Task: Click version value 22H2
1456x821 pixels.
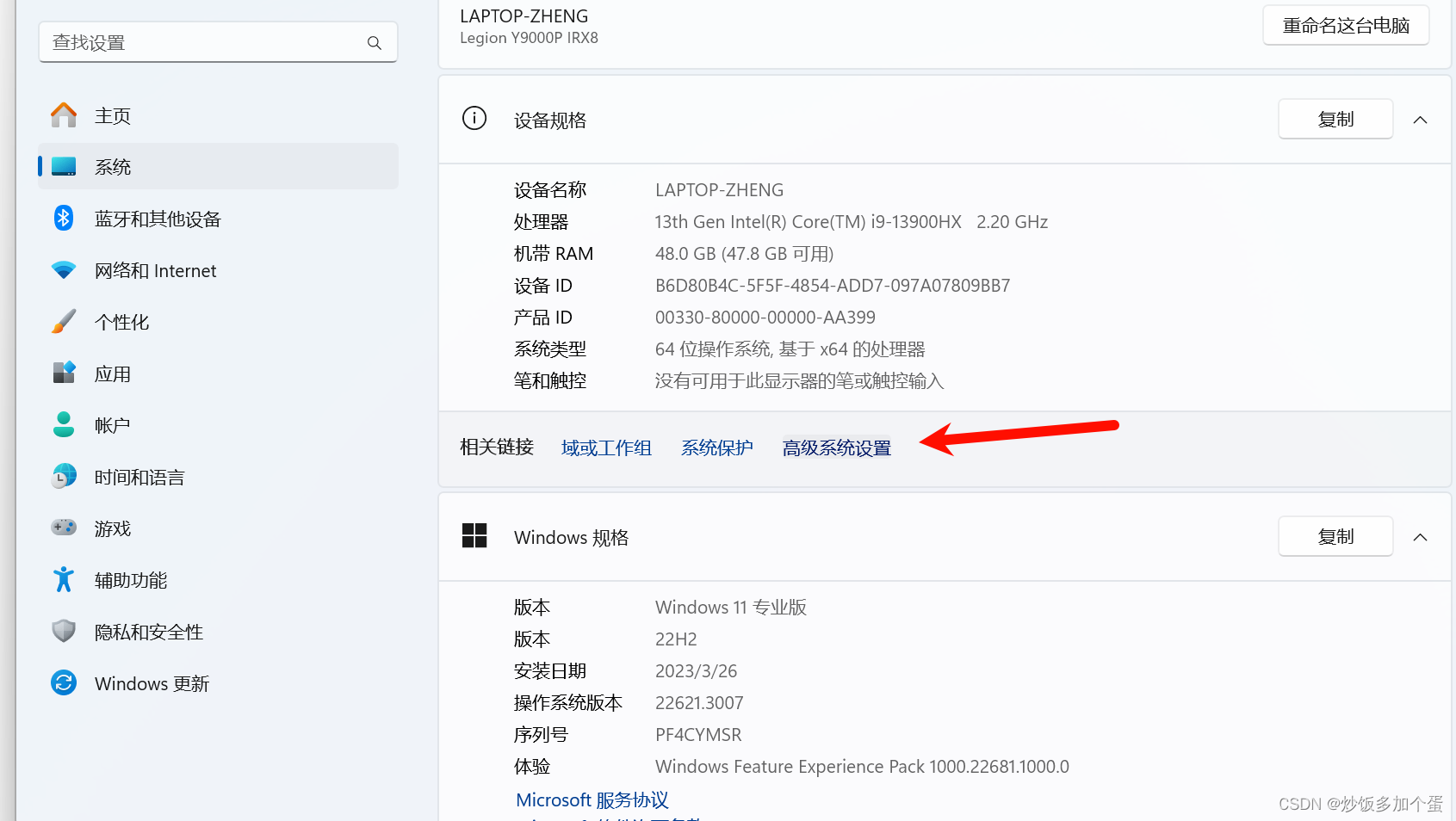Action: [x=676, y=639]
